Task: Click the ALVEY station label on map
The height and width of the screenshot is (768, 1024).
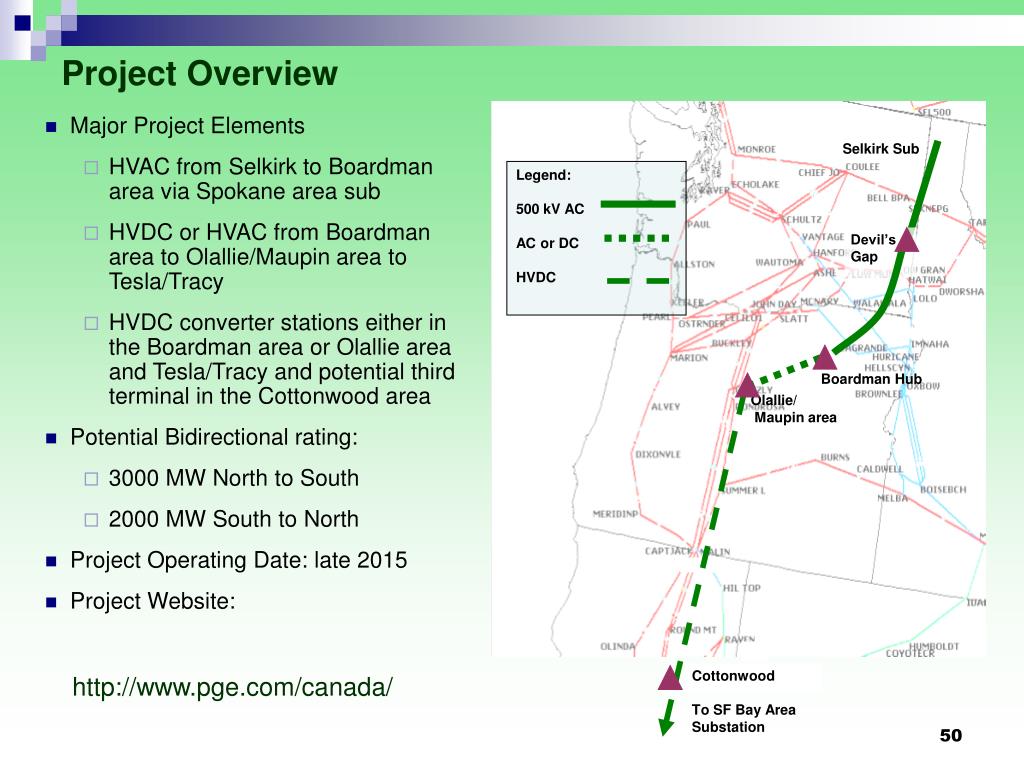Action: 665,406
